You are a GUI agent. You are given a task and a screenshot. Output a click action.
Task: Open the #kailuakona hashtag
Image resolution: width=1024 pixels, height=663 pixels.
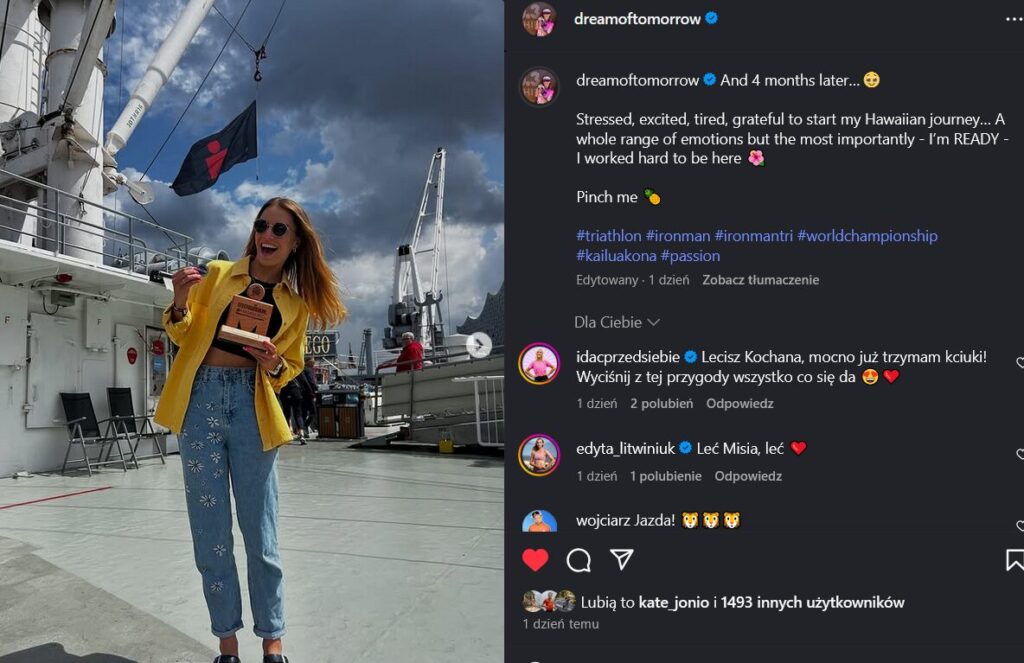[x=616, y=255]
